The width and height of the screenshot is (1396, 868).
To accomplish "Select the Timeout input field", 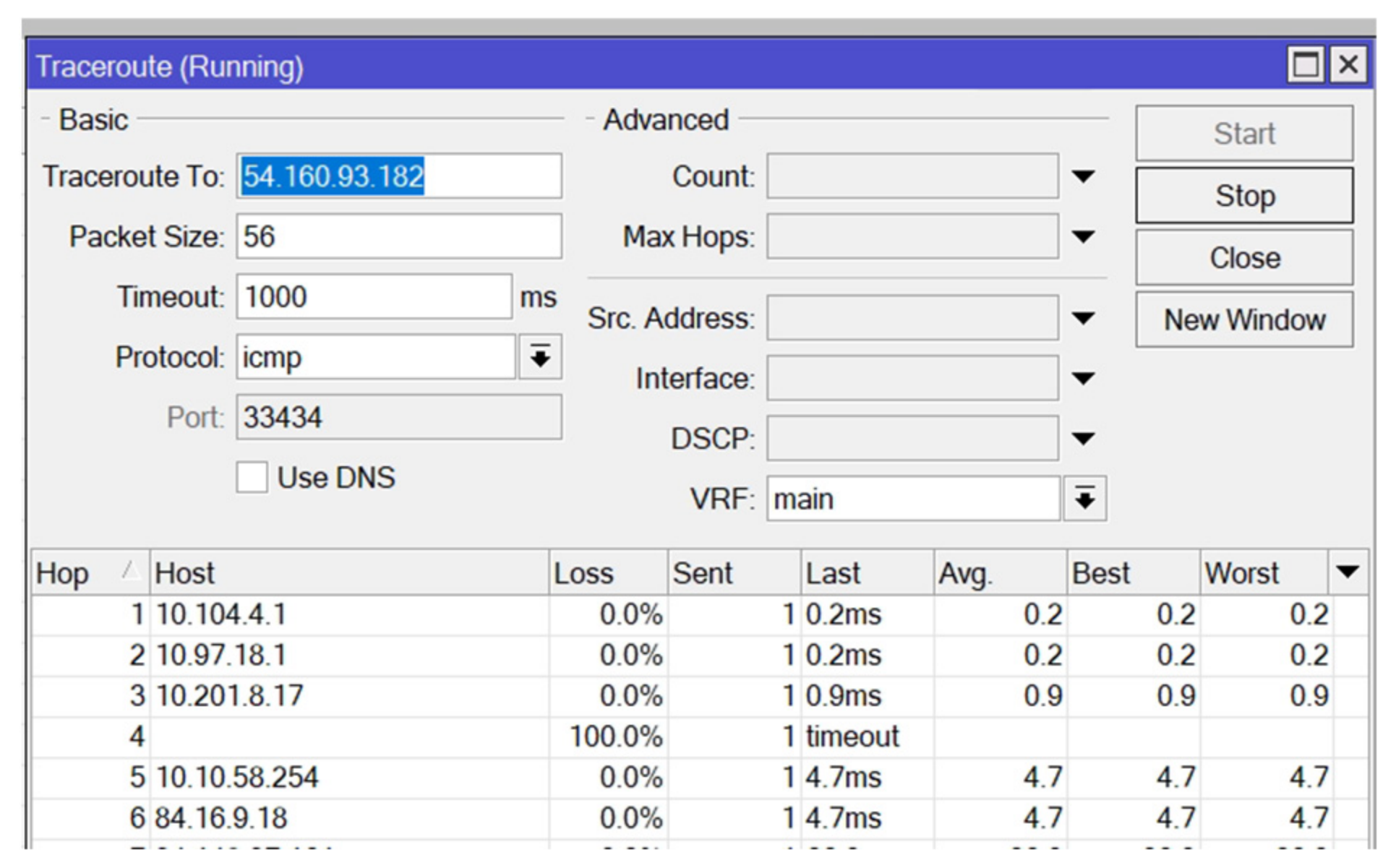I will tap(374, 297).
